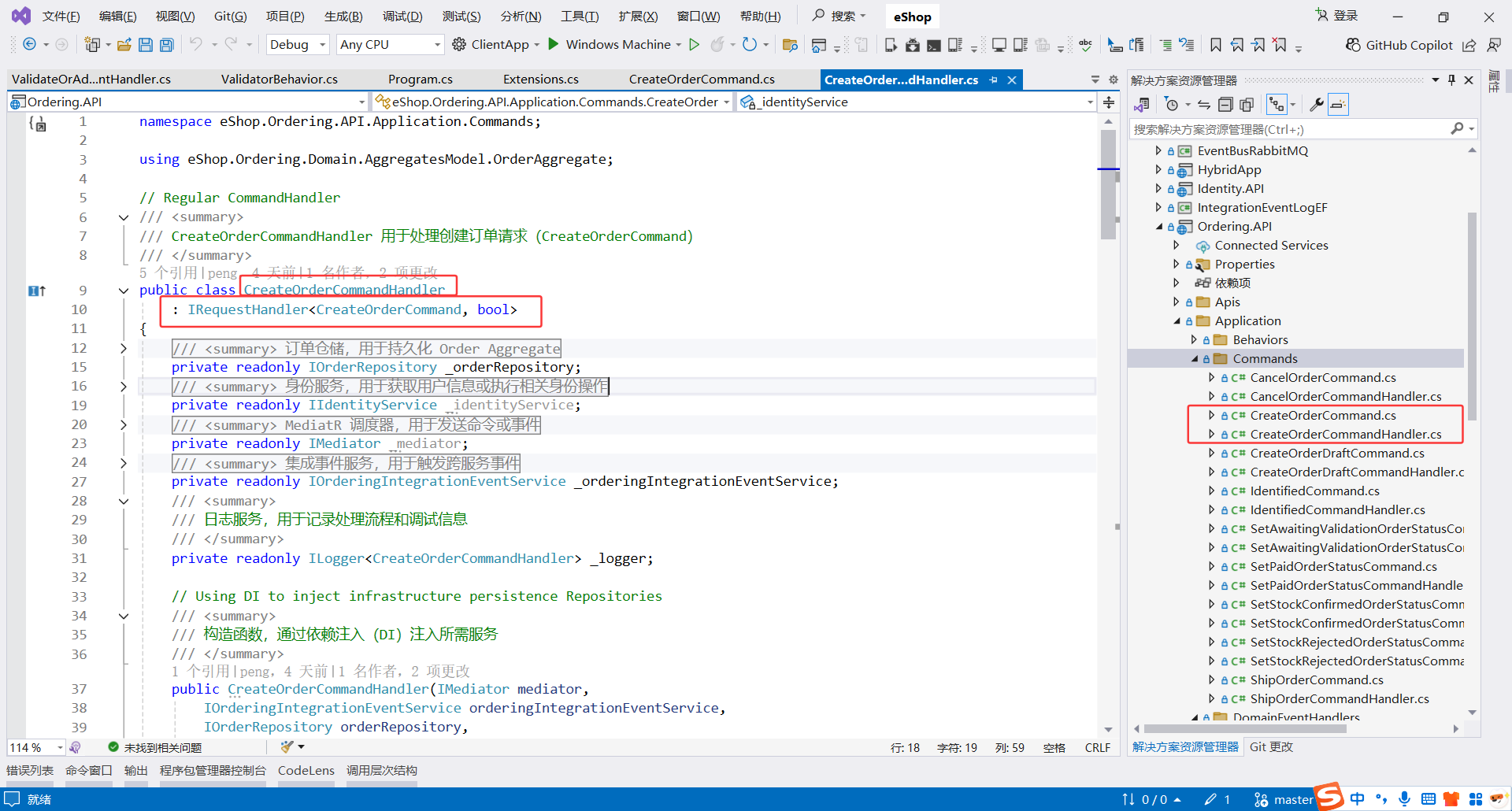Viewport: 1512px width, 811px height.
Task: Open the 错误列表 bottom tab
Action: 30,771
